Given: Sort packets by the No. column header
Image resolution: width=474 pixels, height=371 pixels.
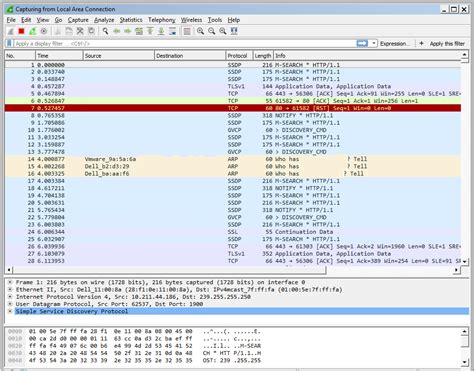Looking at the screenshot, I should [x=20, y=56].
